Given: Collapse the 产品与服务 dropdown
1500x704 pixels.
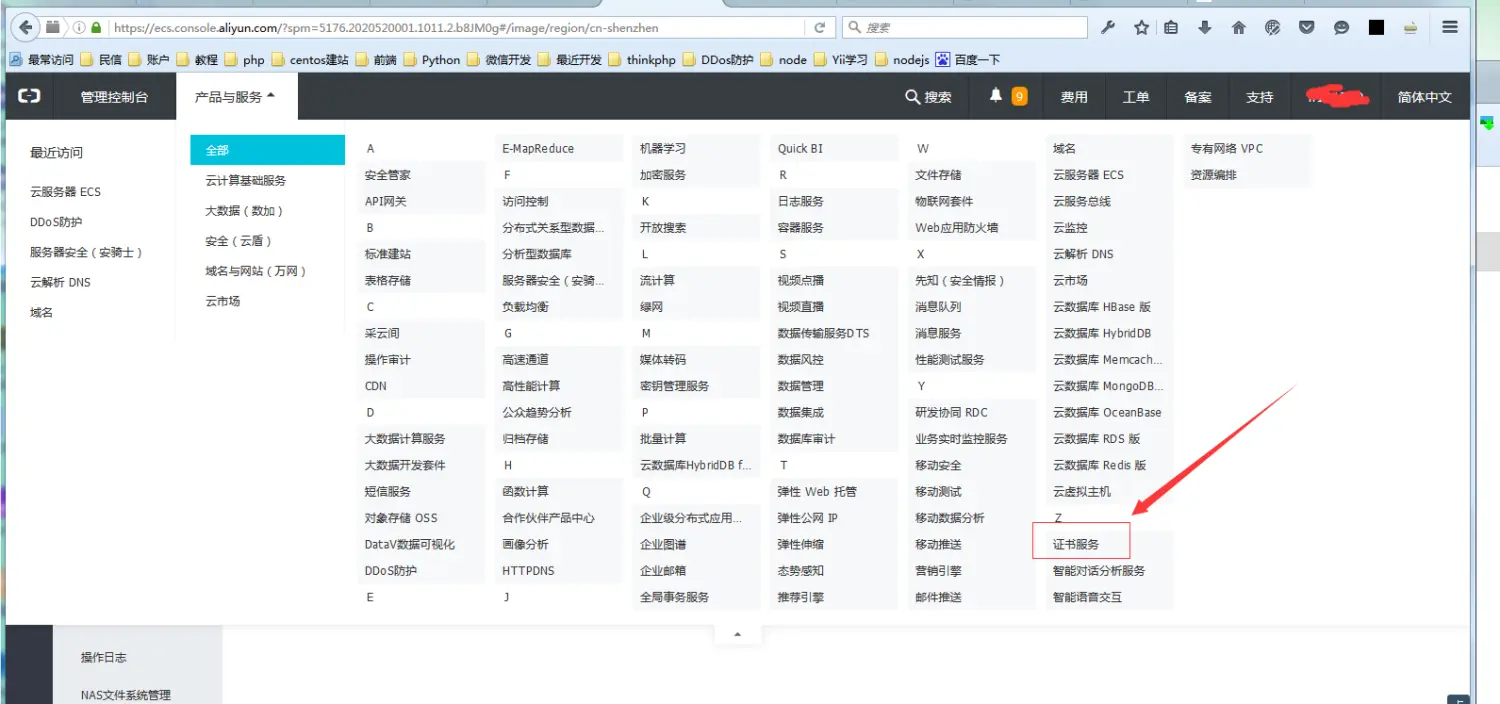Looking at the screenshot, I should coord(235,97).
